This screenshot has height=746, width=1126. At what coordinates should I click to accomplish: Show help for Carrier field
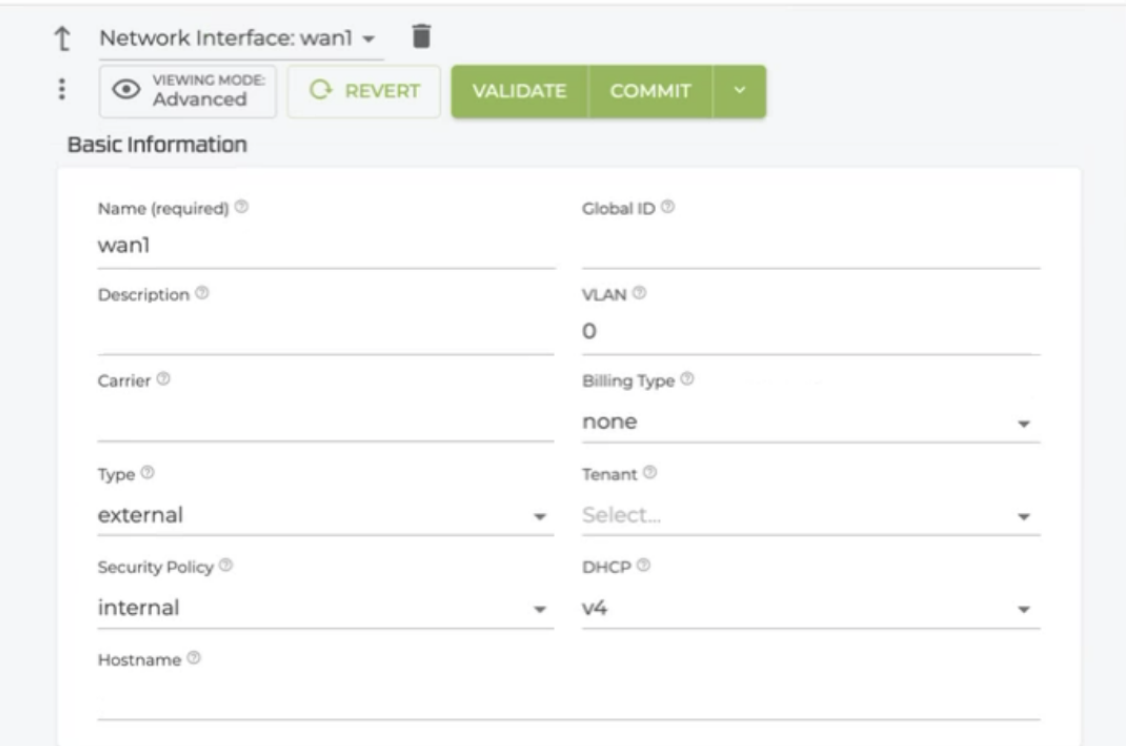pos(164,379)
